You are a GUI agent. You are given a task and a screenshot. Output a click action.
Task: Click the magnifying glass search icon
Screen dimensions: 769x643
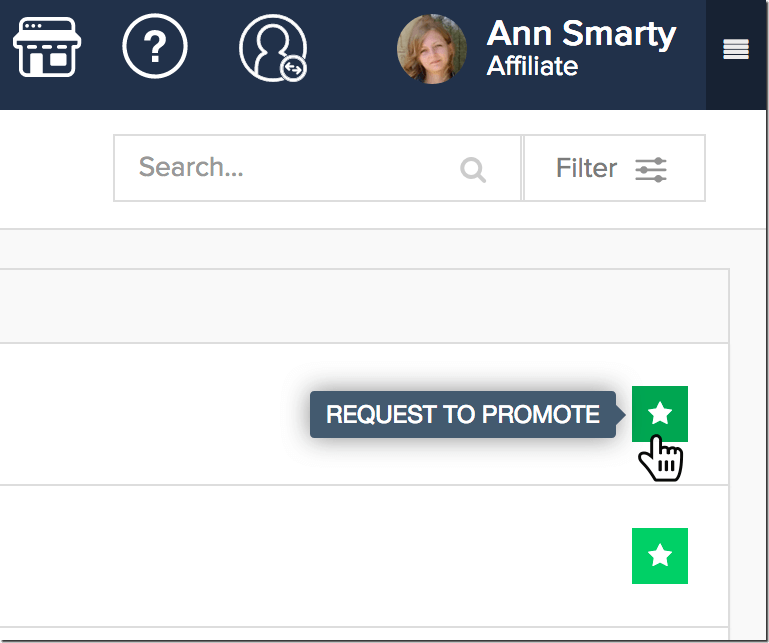(473, 170)
